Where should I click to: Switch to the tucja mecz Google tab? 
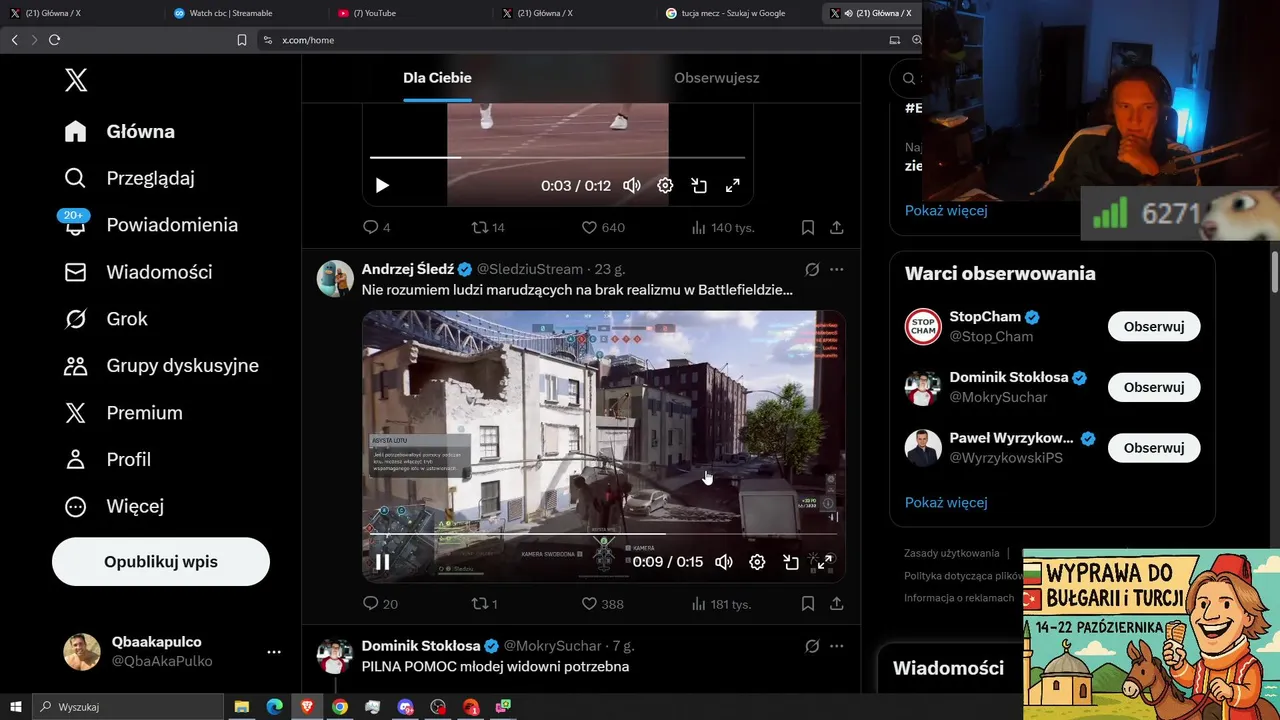coord(738,13)
